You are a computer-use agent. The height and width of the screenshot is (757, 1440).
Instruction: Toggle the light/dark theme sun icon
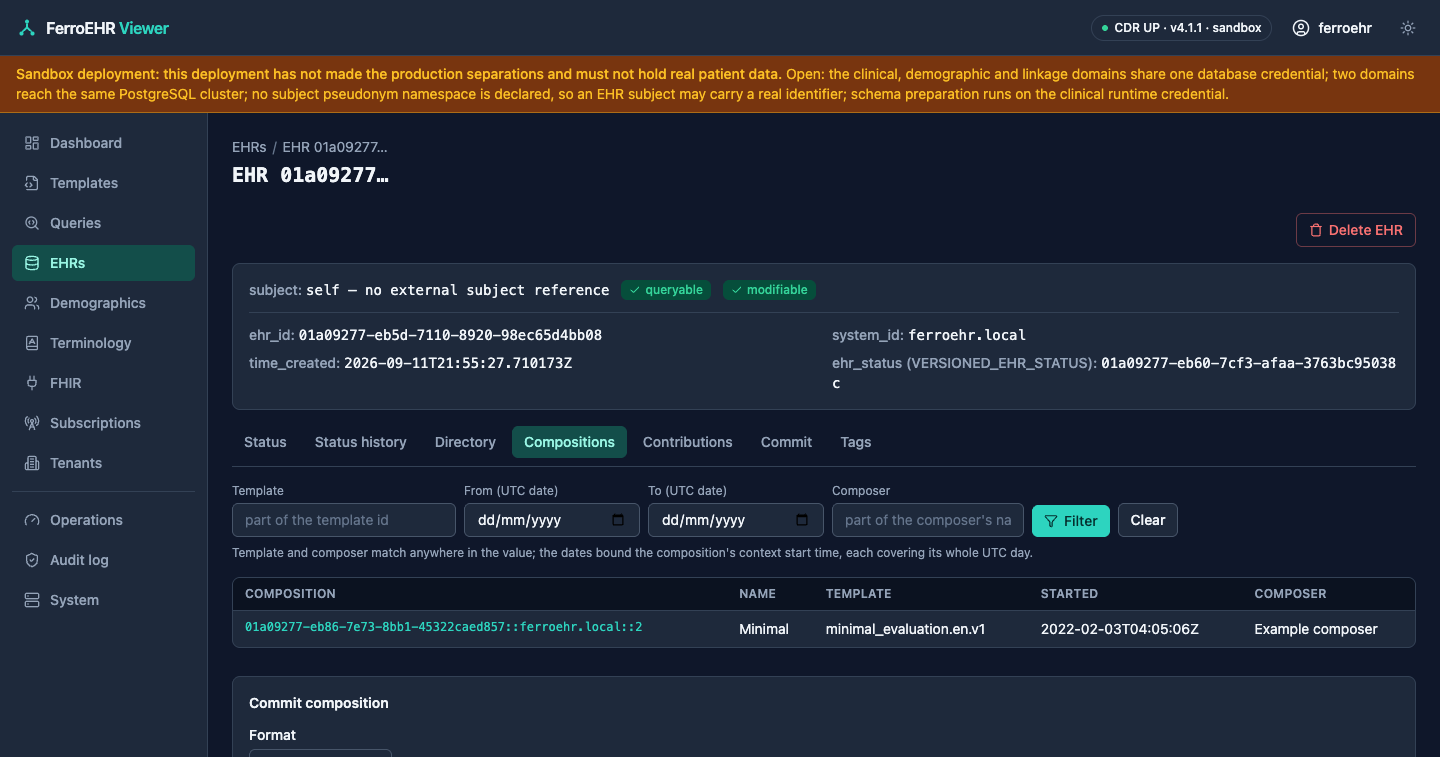1408,28
